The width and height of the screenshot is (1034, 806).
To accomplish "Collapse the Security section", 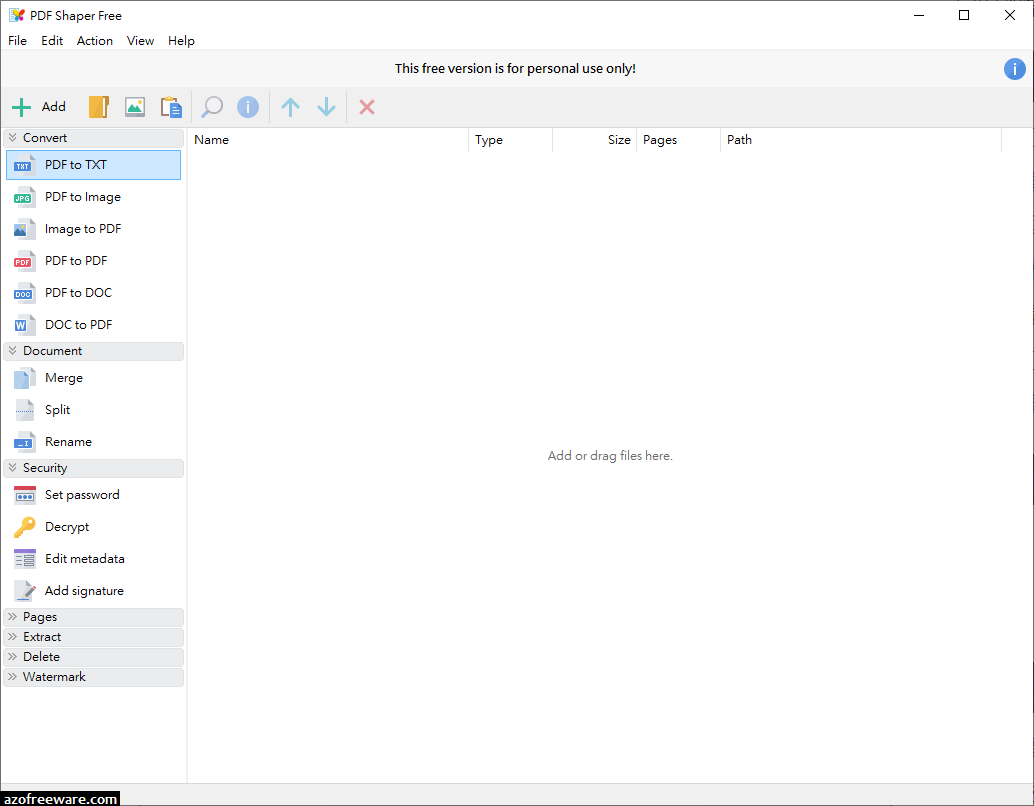I will [94, 468].
